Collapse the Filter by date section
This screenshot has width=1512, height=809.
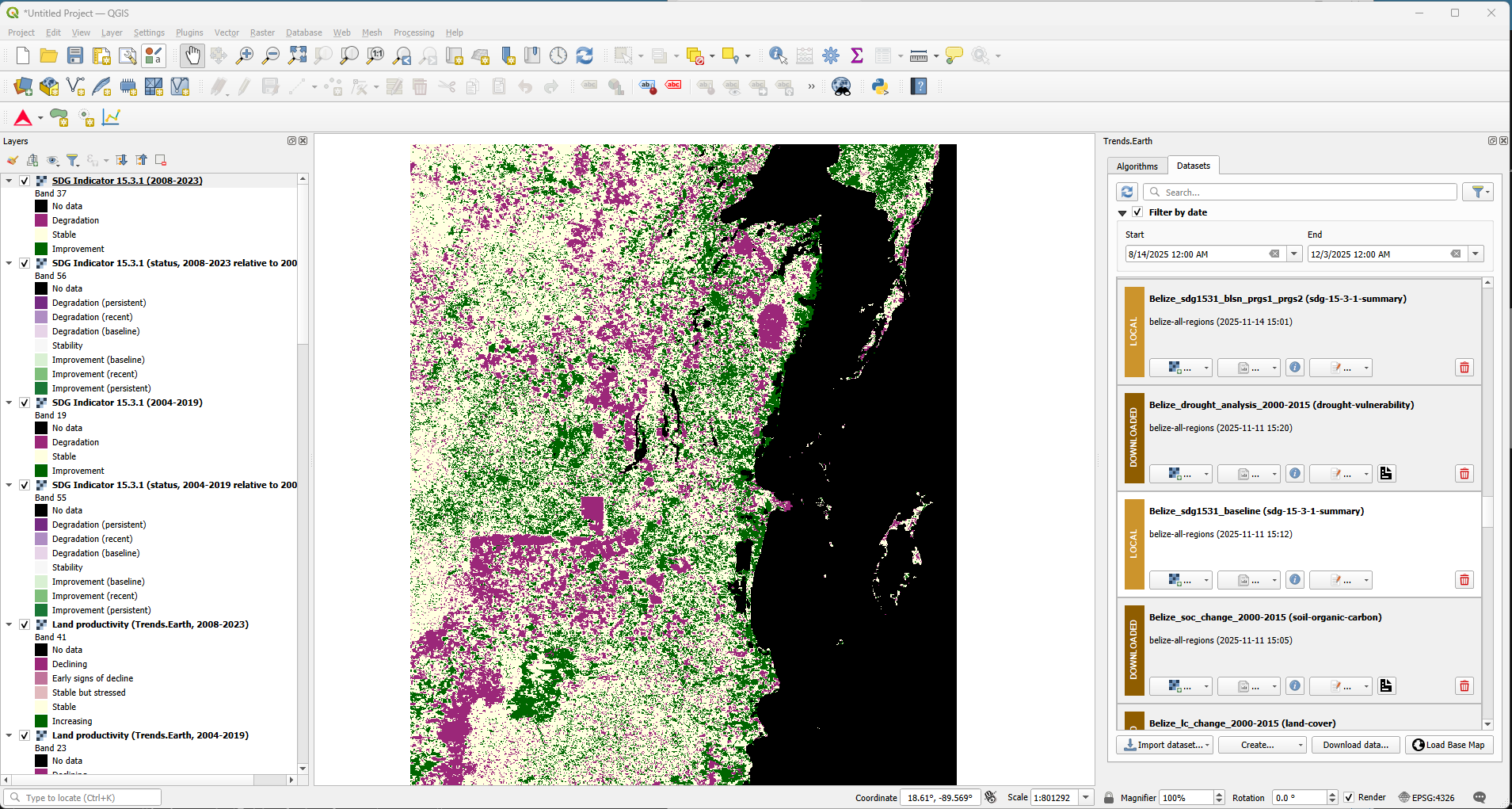tap(1122, 213)
